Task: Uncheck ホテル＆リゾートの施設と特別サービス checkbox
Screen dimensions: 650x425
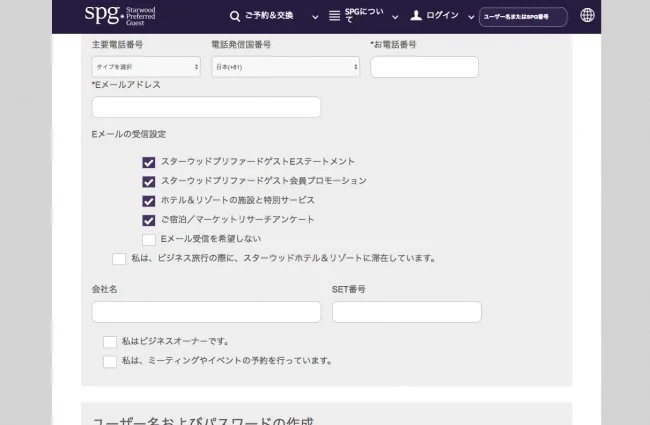Action: 149,201
